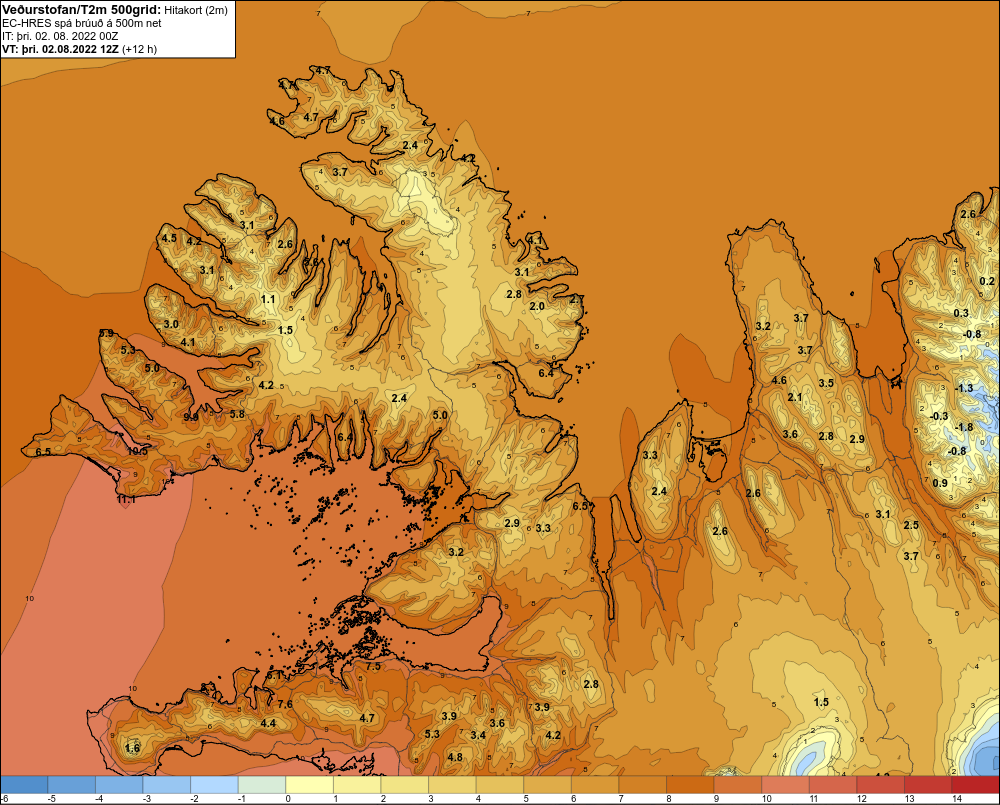The height and width of the screenshot is (805, 1000).
Task: Click the 0 label on the legend scale
Action: click(288, 799)
